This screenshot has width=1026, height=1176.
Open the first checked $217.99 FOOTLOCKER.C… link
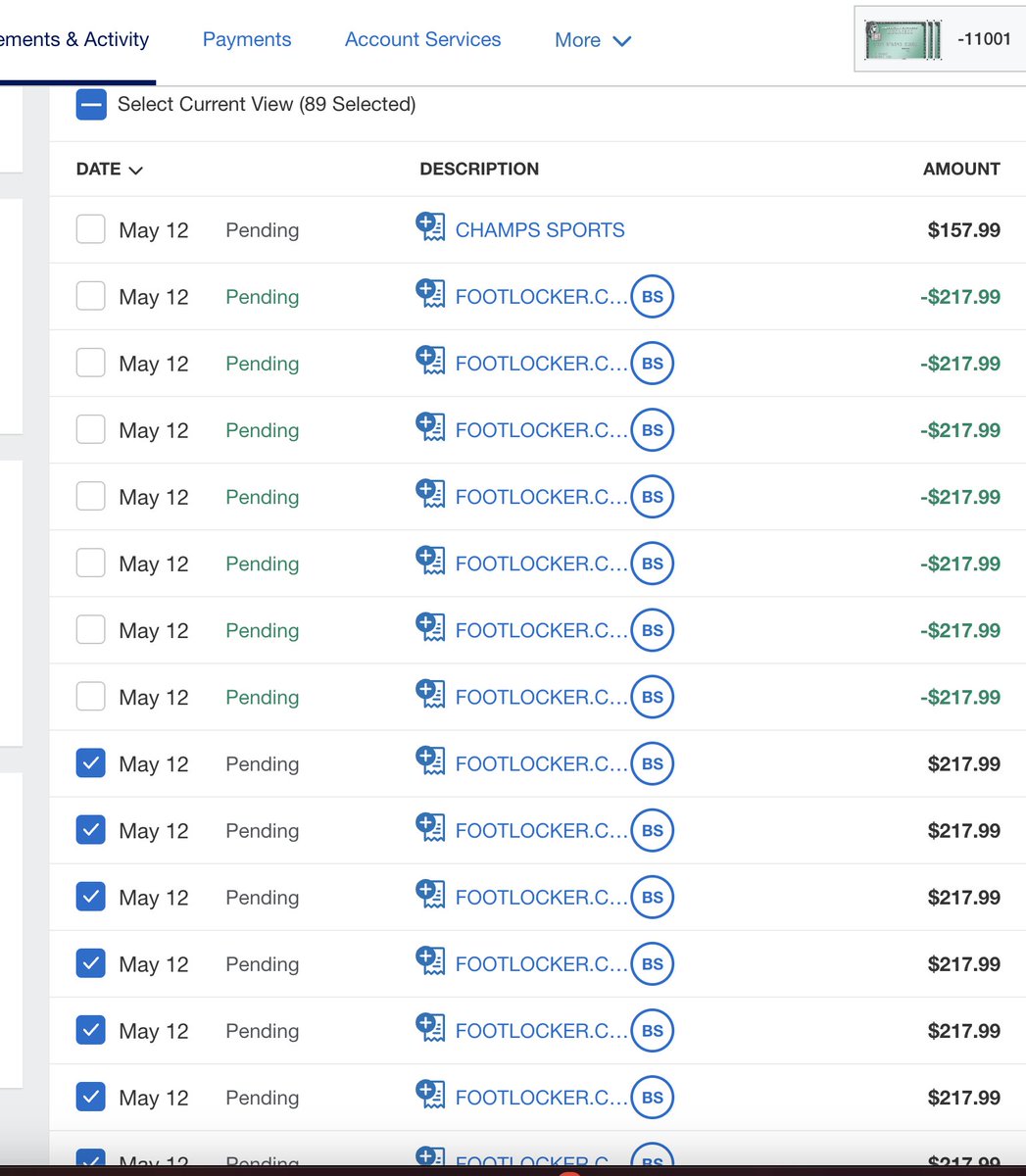(541, 763)
